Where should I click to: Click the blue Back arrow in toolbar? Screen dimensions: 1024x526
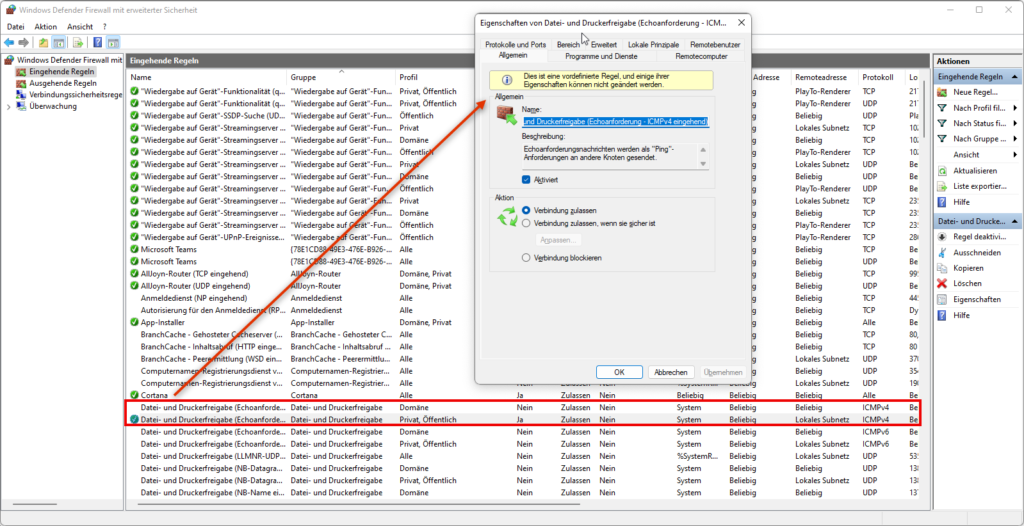click(x=10, y=42)
